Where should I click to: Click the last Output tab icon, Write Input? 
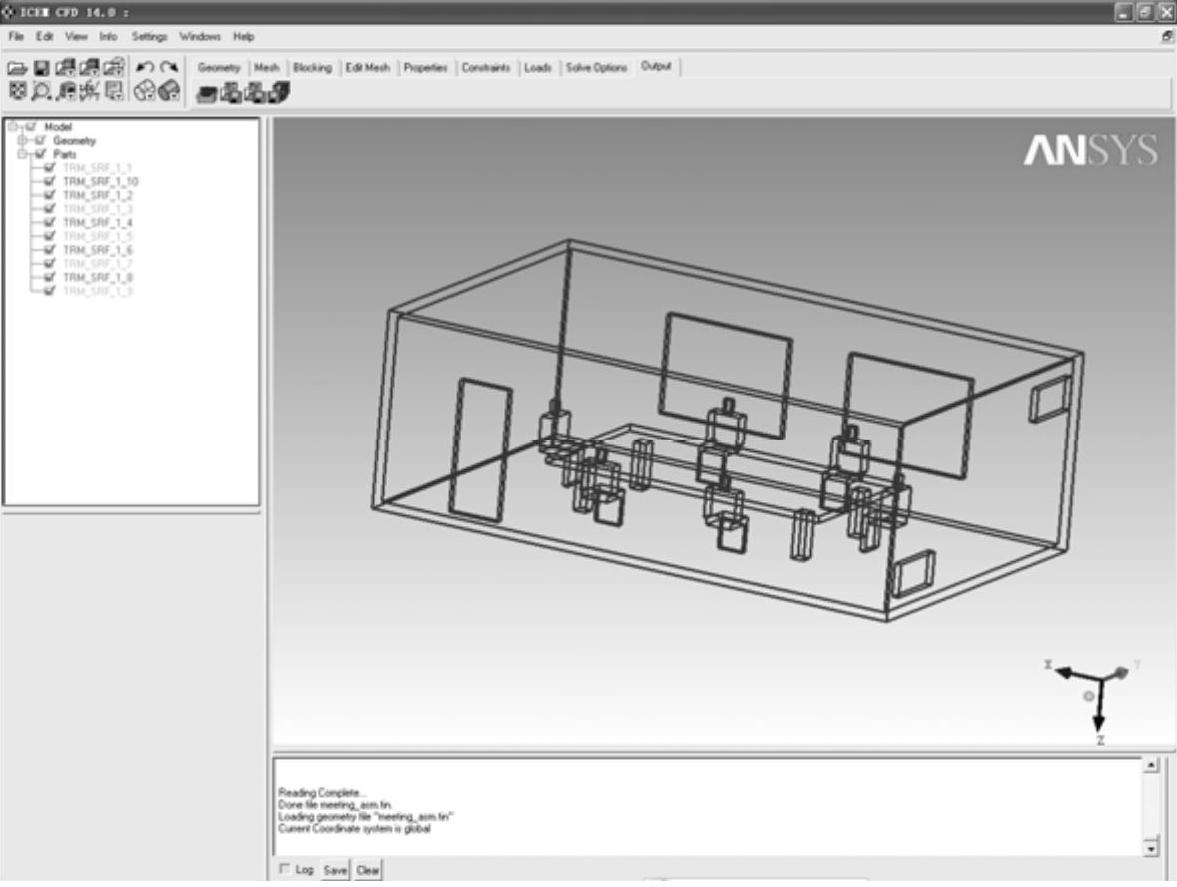point(281,93)
